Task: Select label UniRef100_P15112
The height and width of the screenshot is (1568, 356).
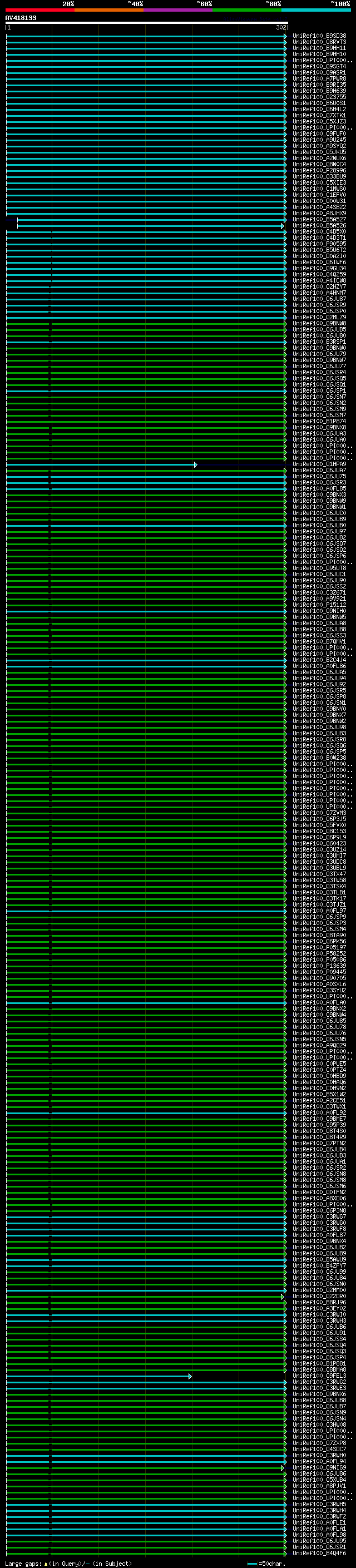Action: [x=319, y=605]
